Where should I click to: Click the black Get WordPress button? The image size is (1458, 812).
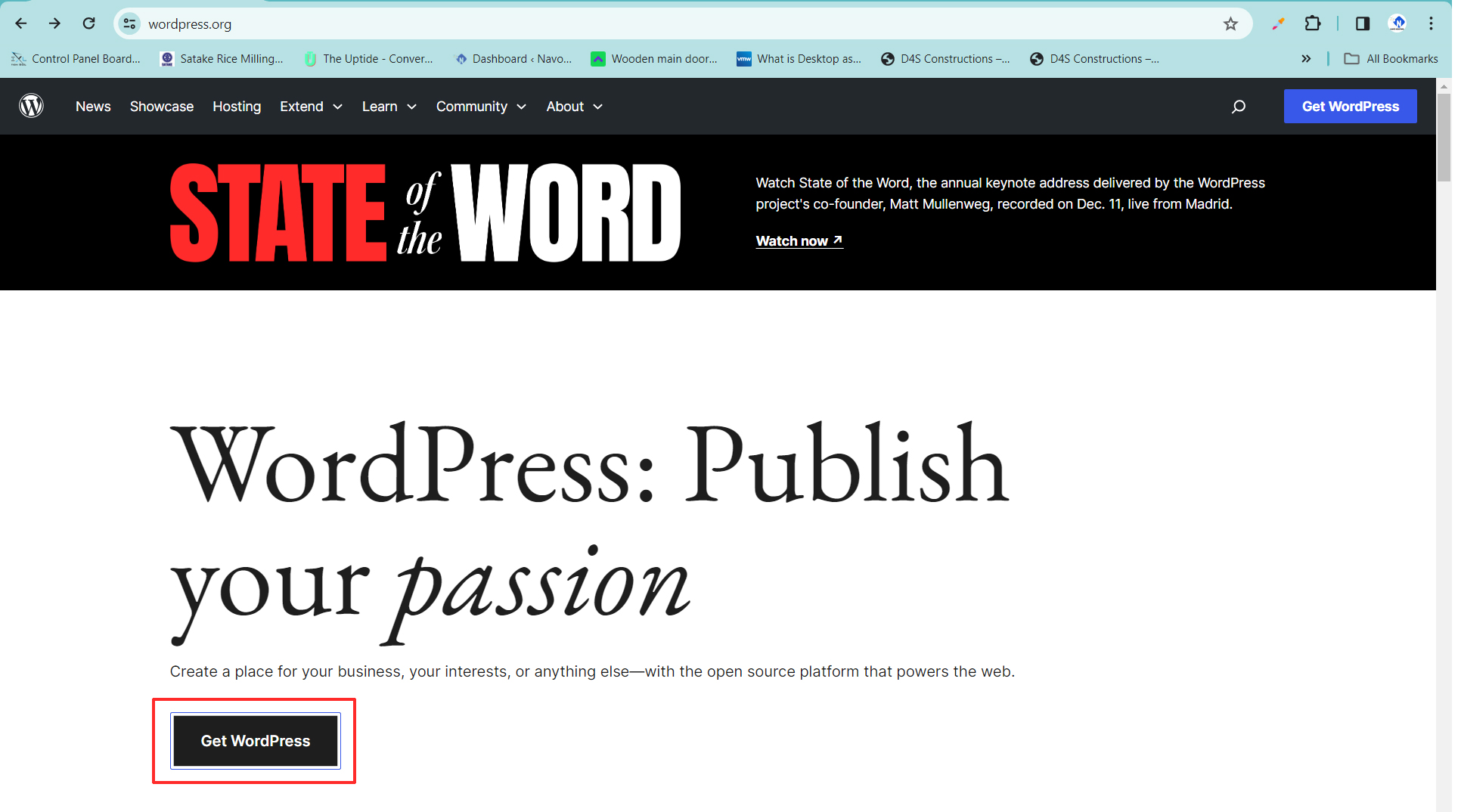coord(256,741)
